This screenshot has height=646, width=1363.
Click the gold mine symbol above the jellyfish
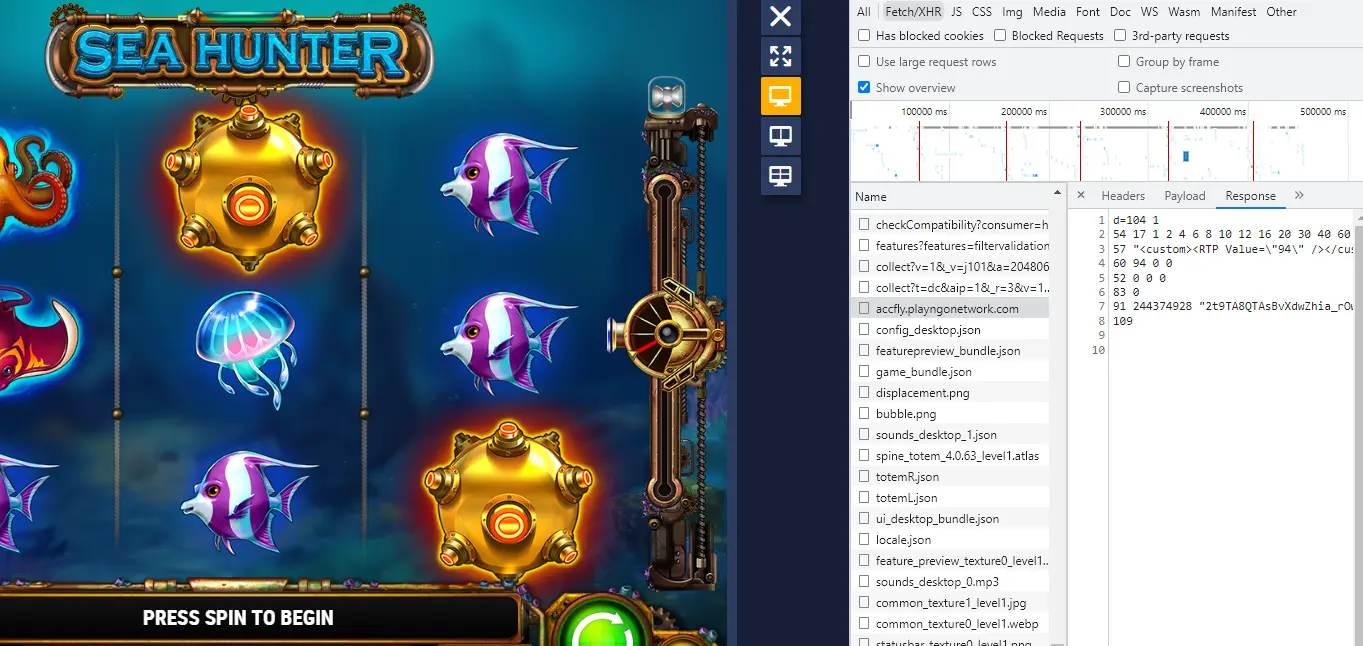coord(248,187)
